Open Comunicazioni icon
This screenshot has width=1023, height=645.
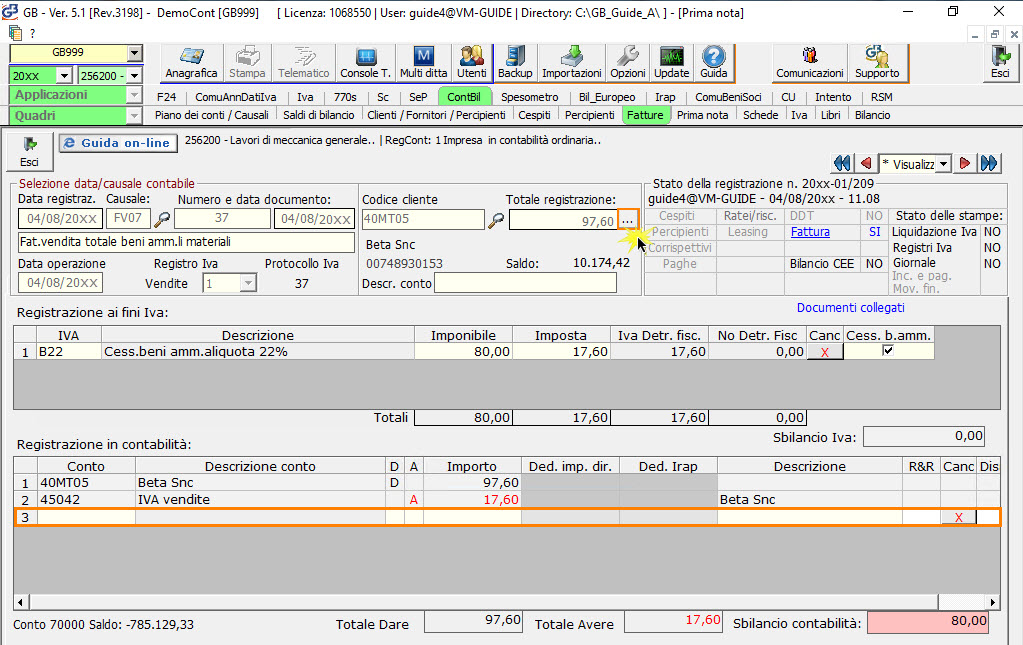[810, 63]
